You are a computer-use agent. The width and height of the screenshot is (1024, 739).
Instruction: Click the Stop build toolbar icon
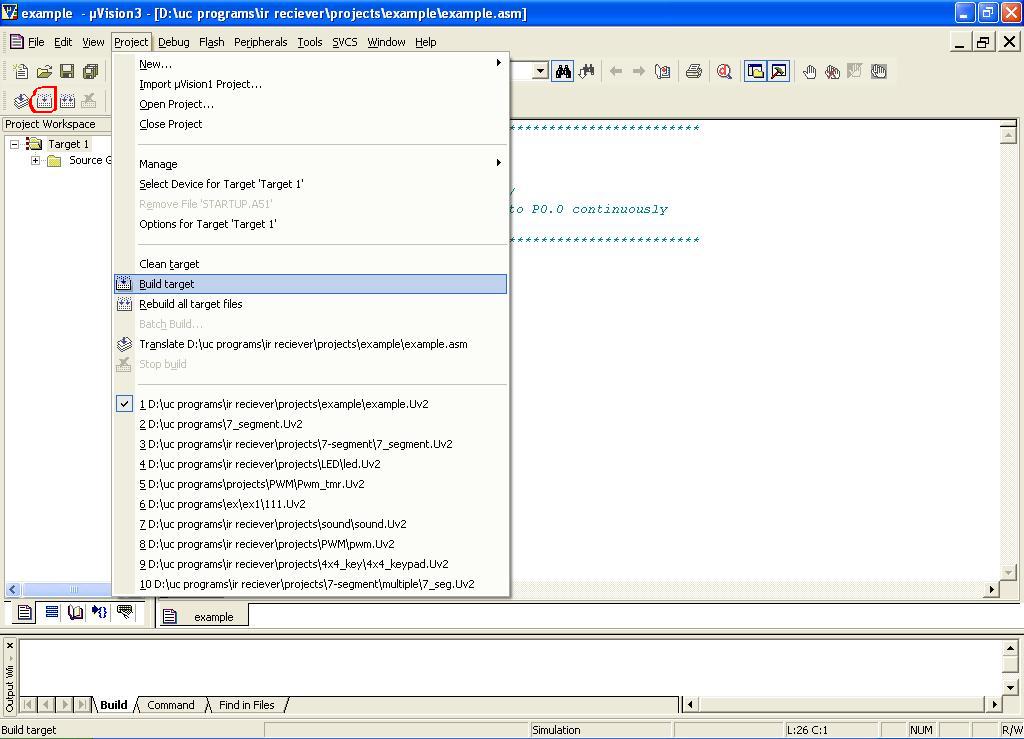tap(89, 101)
